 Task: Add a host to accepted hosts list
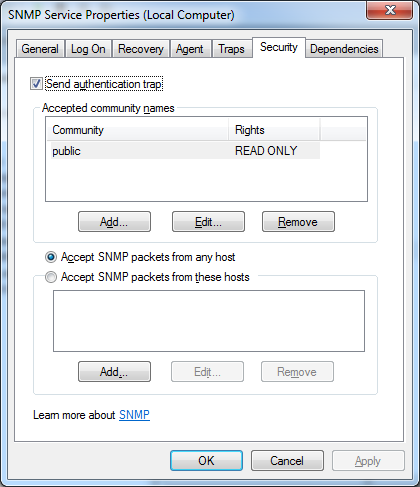(114, 372)
